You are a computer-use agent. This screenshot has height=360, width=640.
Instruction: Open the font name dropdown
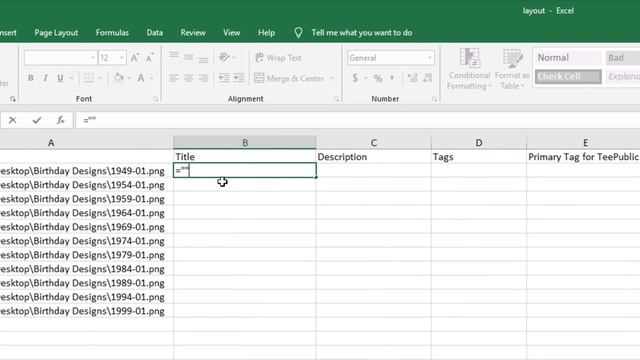[93, 58]
